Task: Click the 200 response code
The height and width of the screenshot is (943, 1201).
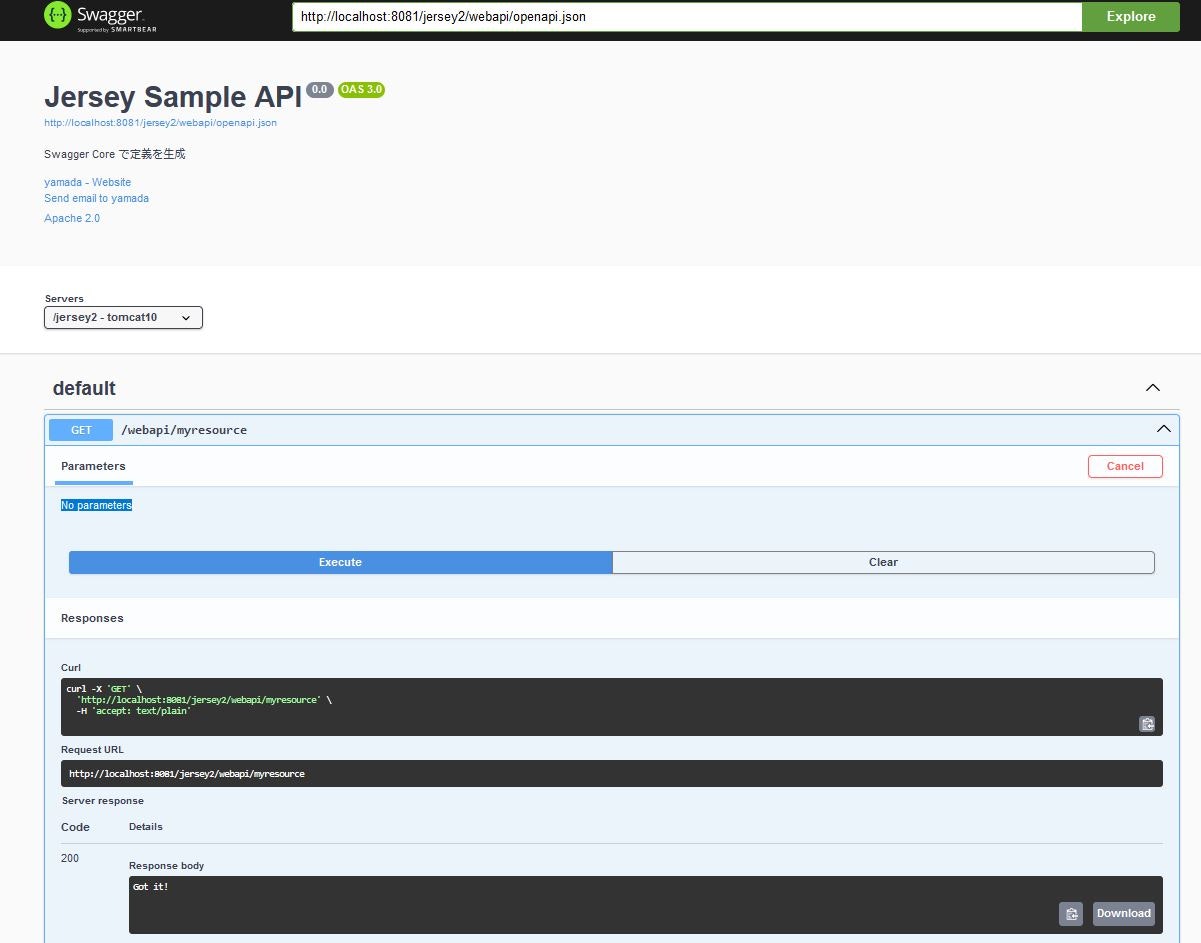Action: click(x=70, y=858)
